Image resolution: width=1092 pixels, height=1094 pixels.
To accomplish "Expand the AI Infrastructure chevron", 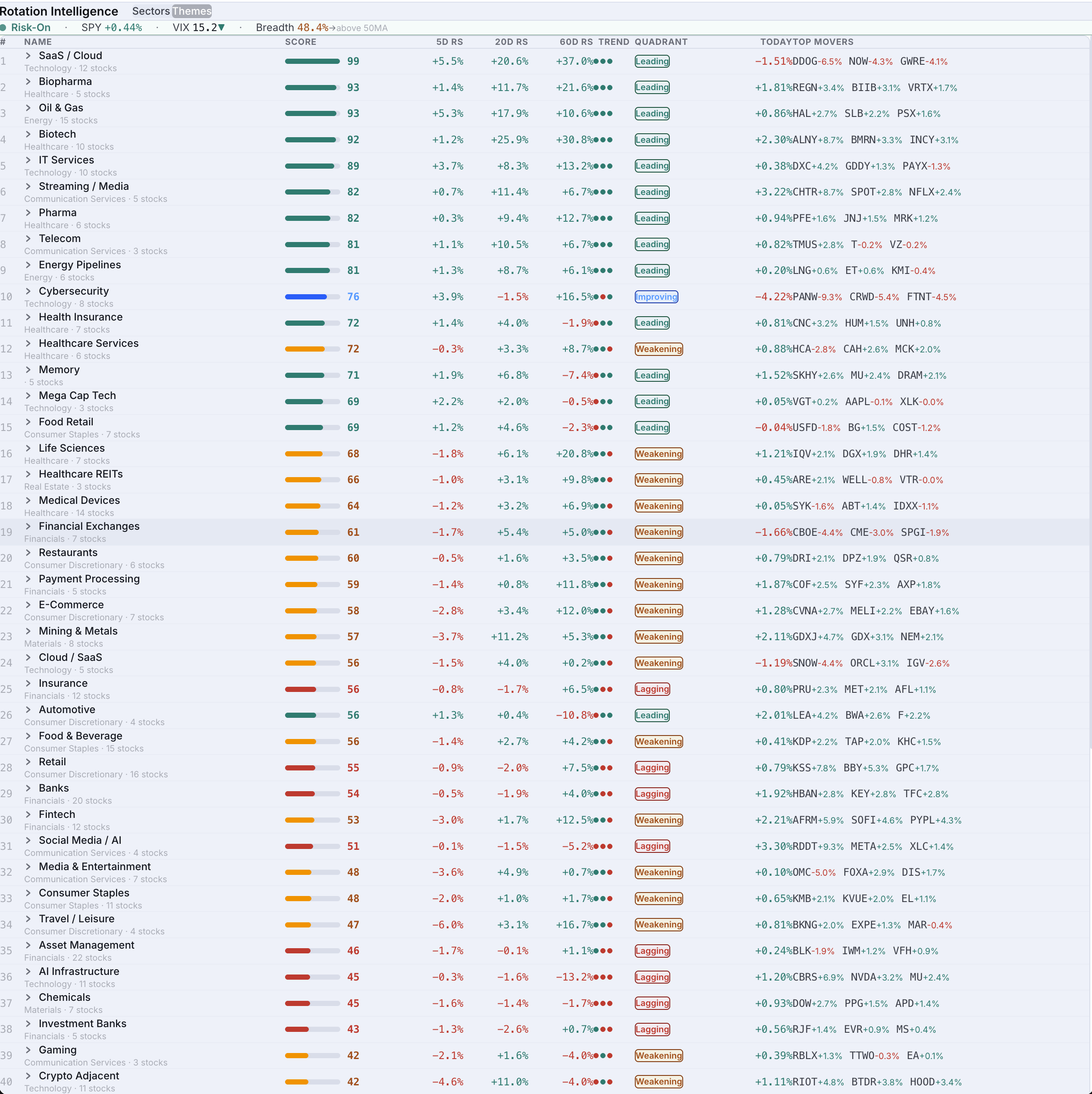I will click(28, 971).
